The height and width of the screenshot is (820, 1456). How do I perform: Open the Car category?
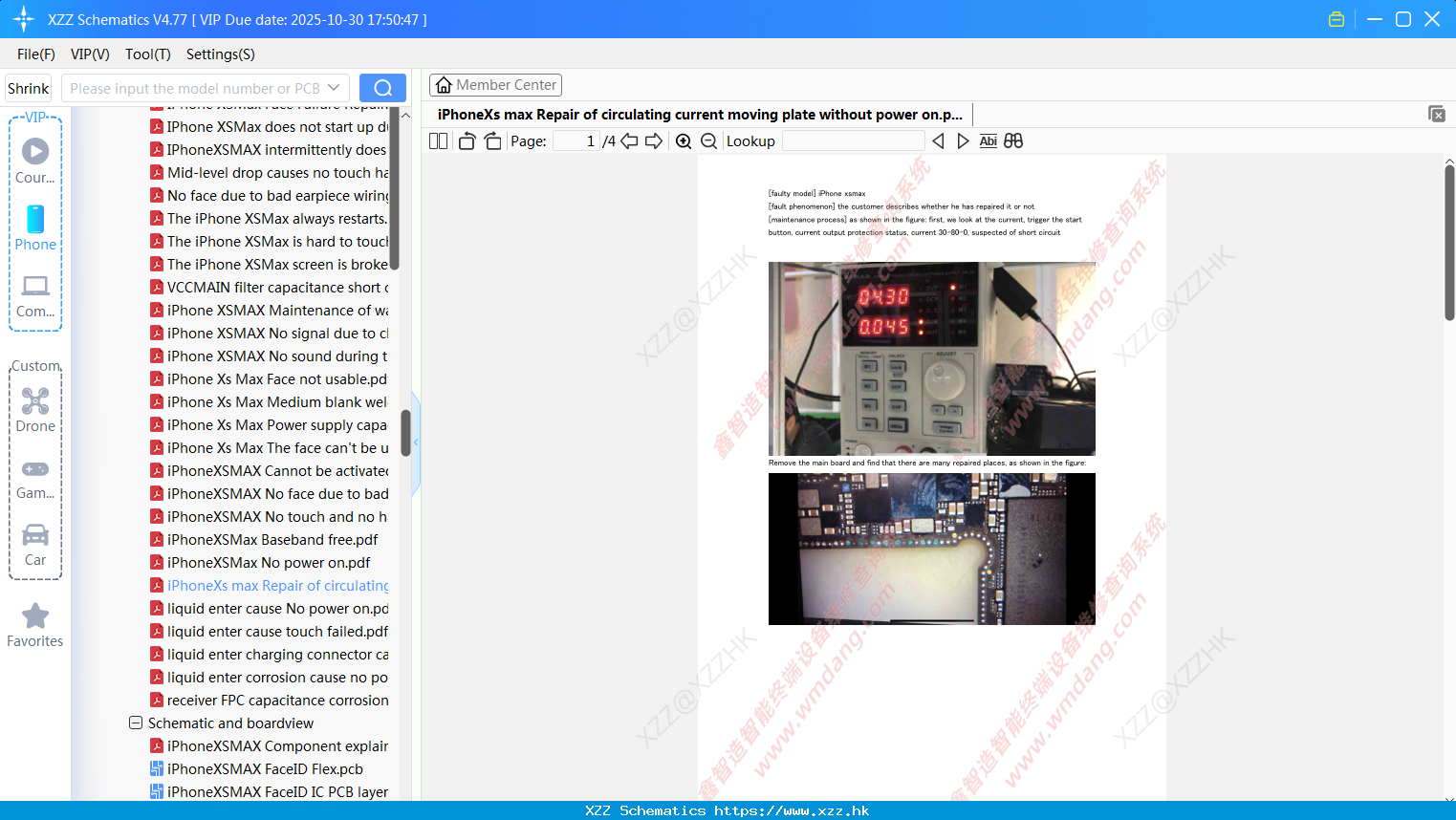click(35, 544)
